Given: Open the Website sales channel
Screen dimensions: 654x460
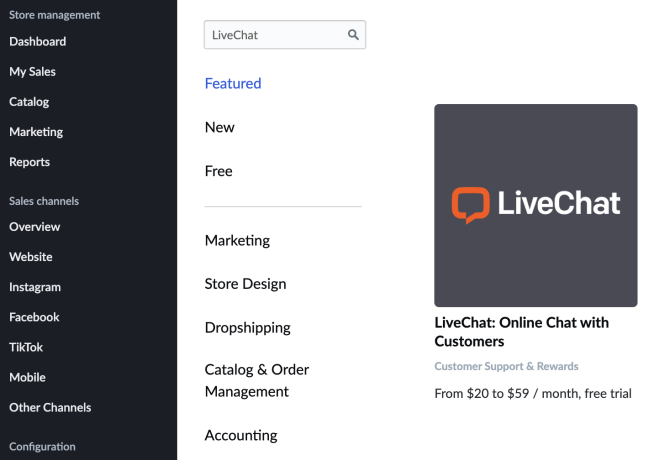Looking at the screenshot, I should click(x=31, y=257).
